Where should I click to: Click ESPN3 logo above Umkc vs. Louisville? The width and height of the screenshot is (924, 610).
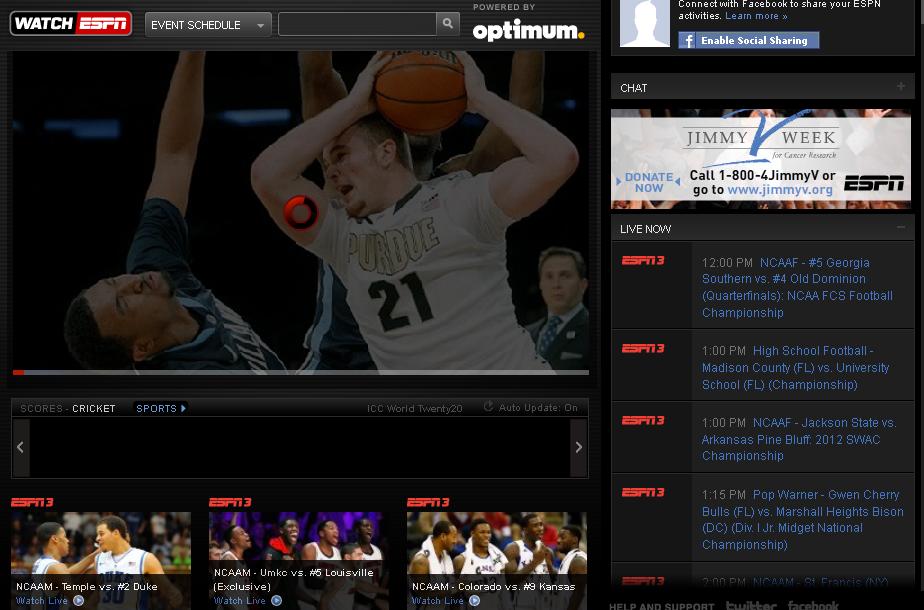(x=230, y=502)
